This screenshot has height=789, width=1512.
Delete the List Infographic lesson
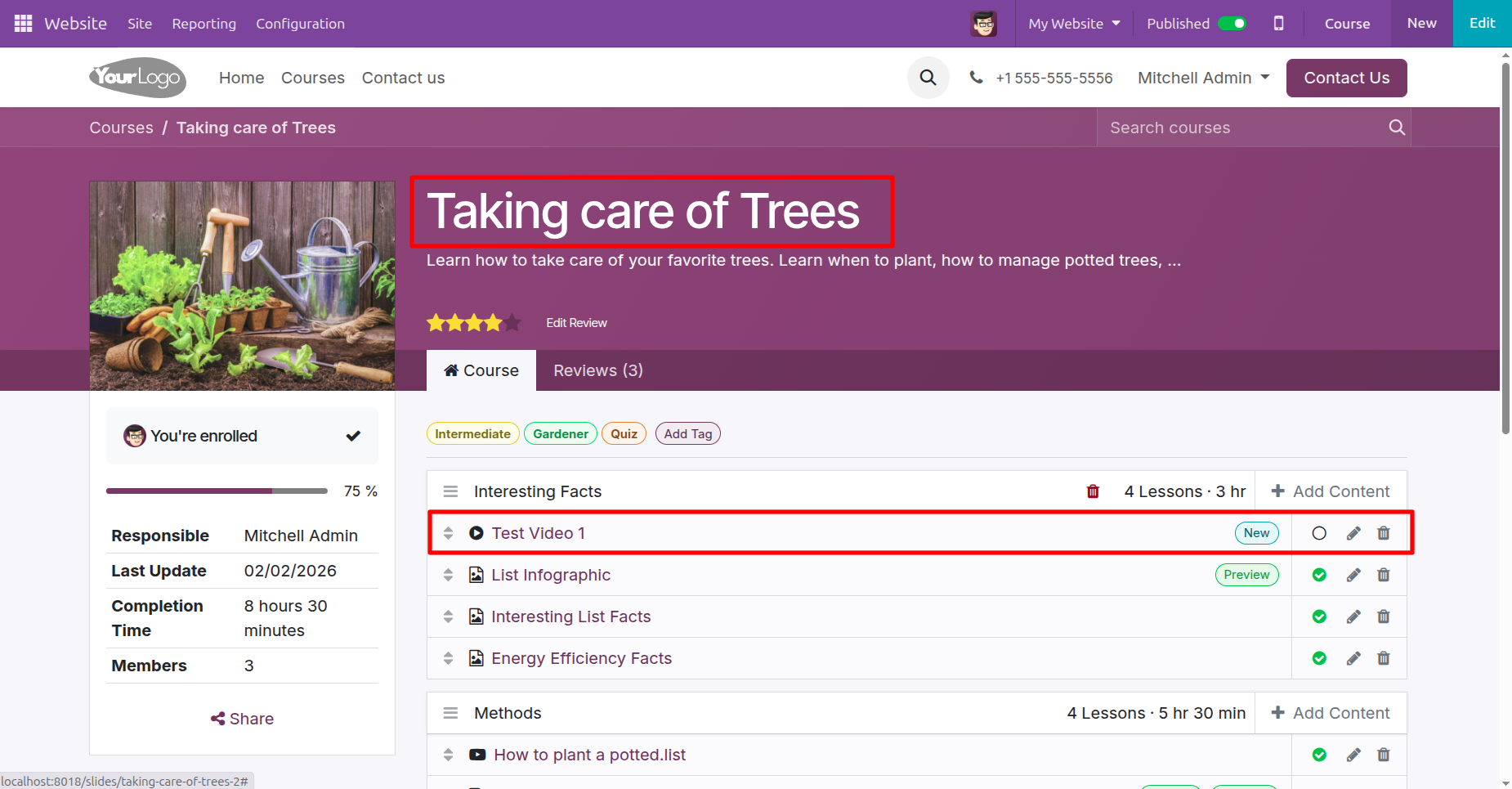click(x=1384, y=575)
